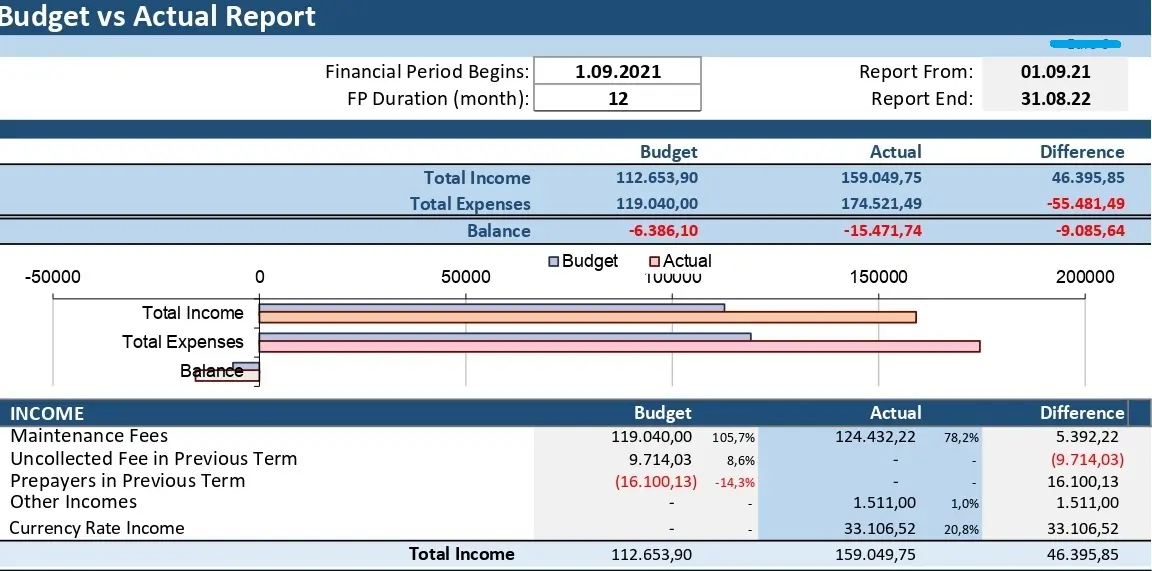The height and width of the screenshot is (571, 1152).
Task: Click the Other Incomes actual amount 1.511,00
Action: [x=885, y=503]
